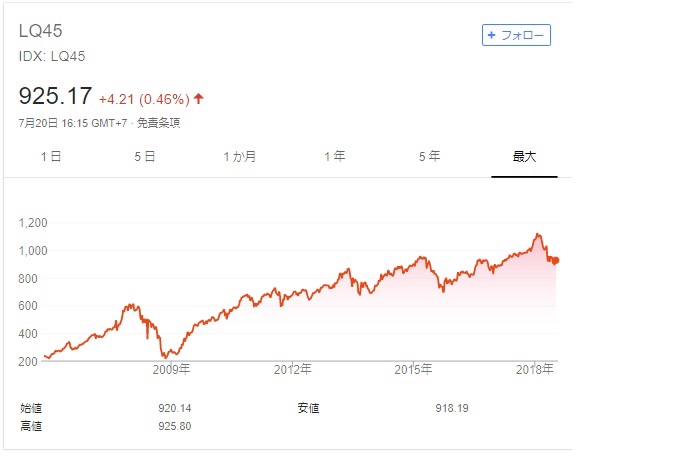Click the red up-arrow price change icon

coord(198,99)
